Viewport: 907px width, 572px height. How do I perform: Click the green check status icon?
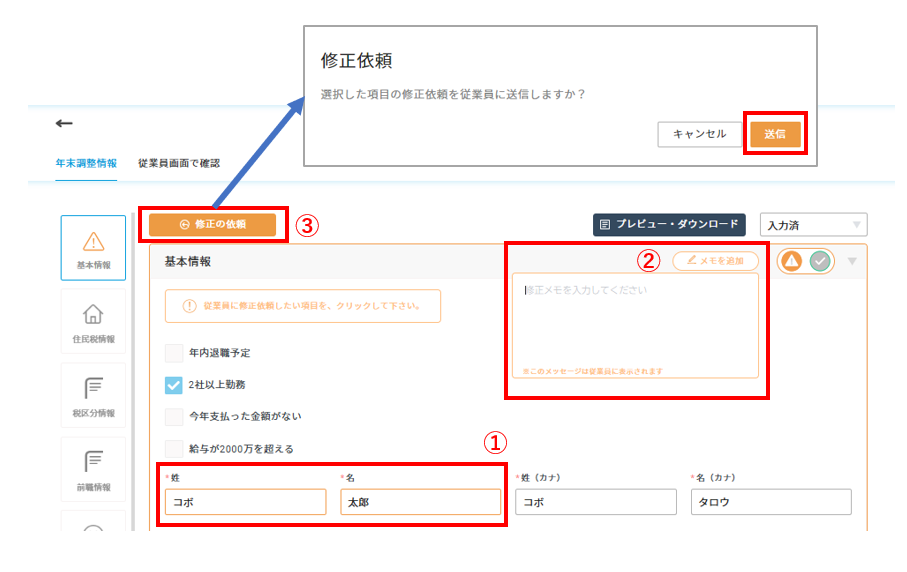point(820,261)
